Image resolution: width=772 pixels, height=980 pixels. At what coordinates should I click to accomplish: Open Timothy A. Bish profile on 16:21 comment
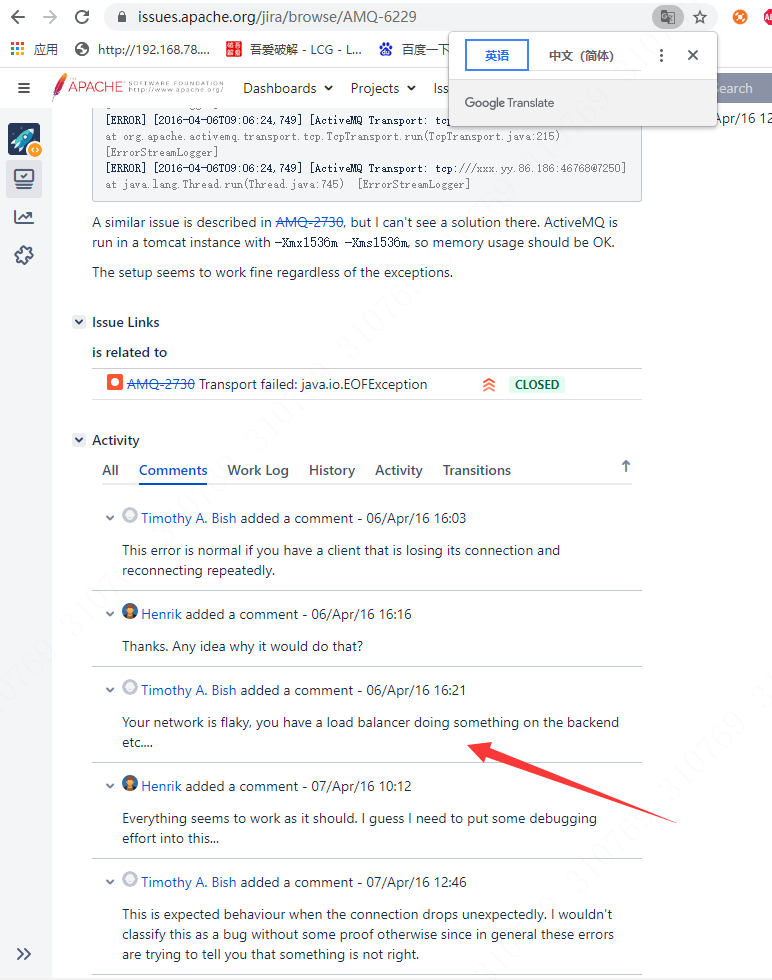coord(189,690)
